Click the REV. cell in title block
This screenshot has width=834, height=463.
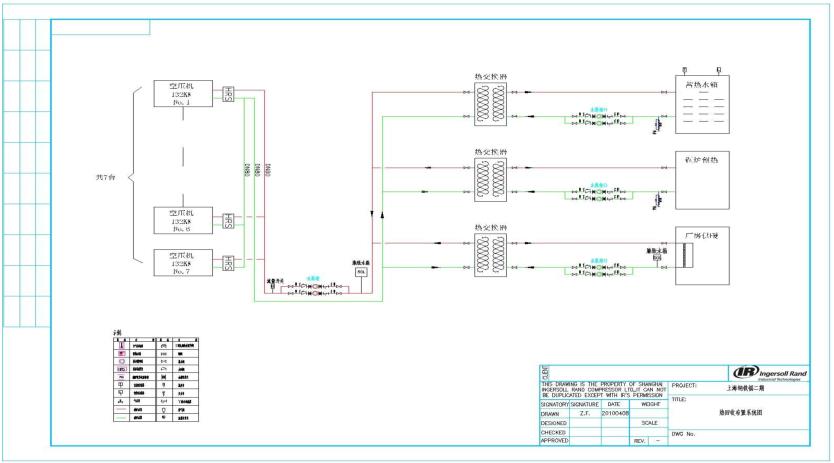[x=638, y=440]
